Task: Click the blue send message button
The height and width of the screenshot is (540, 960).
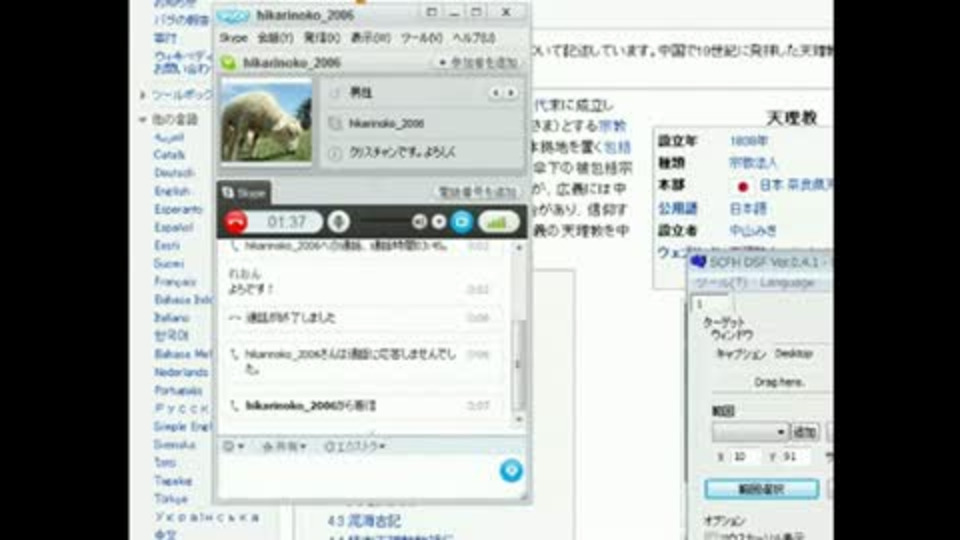Action: [511, 470]
